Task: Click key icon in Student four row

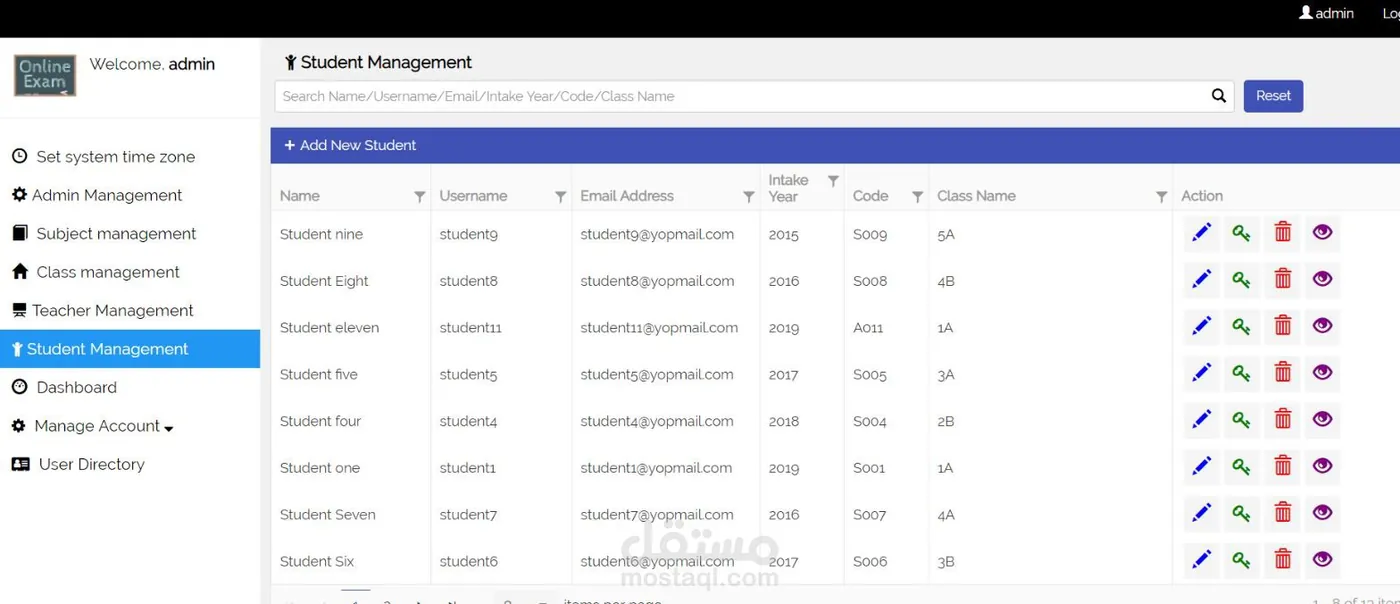Action: 1242,420
